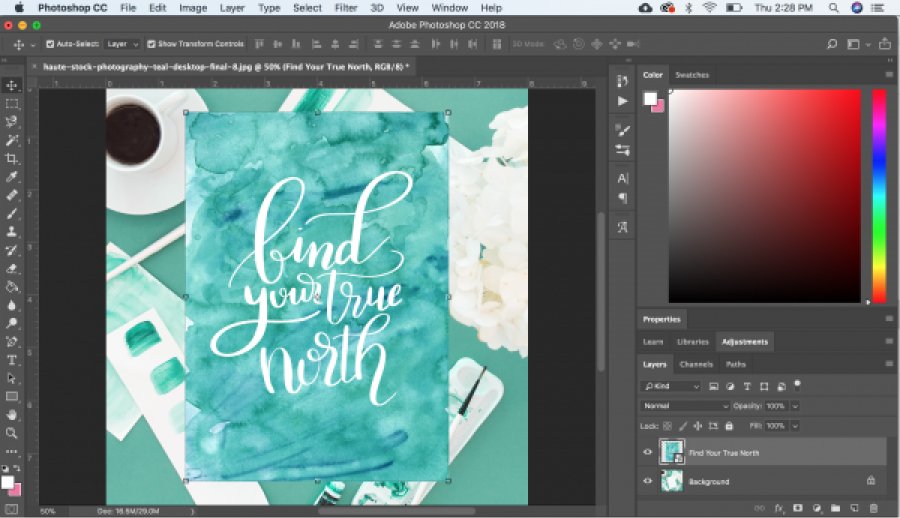Viewport: 900px width, 518px height.
Task: Open the Filter menu
Action: coord(346,8)
